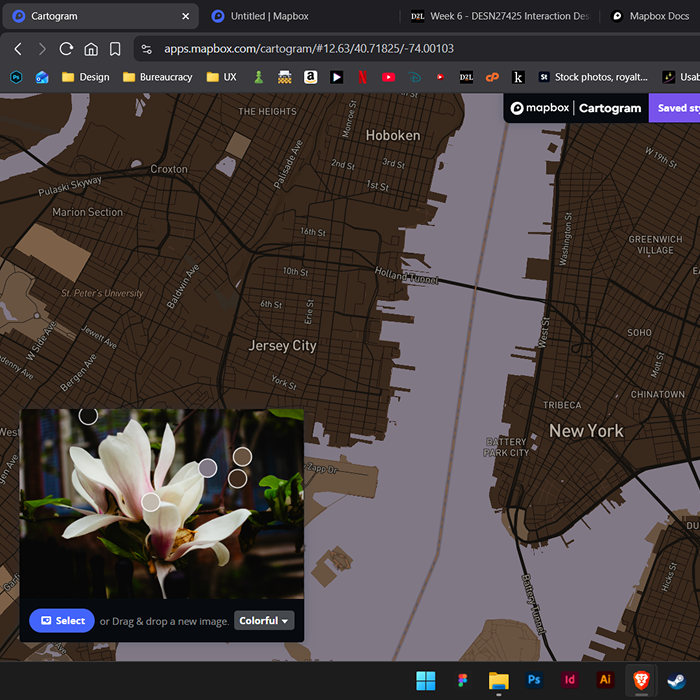Click the bookmark page icon
The height and width of the screenshot is (700, 700).
click(115, 49)
